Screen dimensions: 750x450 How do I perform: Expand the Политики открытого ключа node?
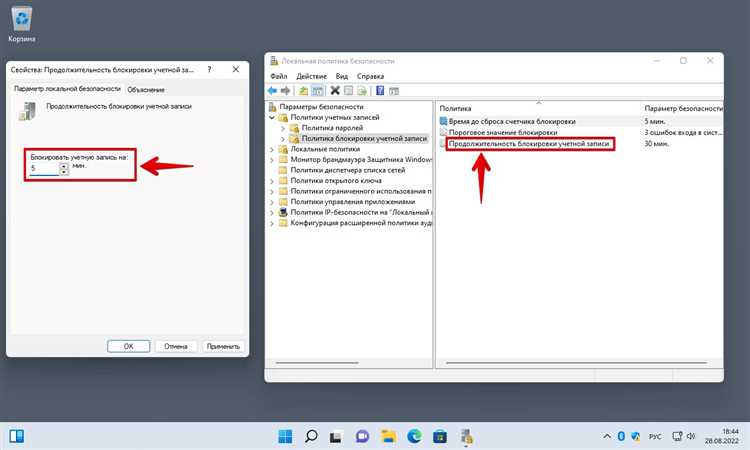[272, 181]
